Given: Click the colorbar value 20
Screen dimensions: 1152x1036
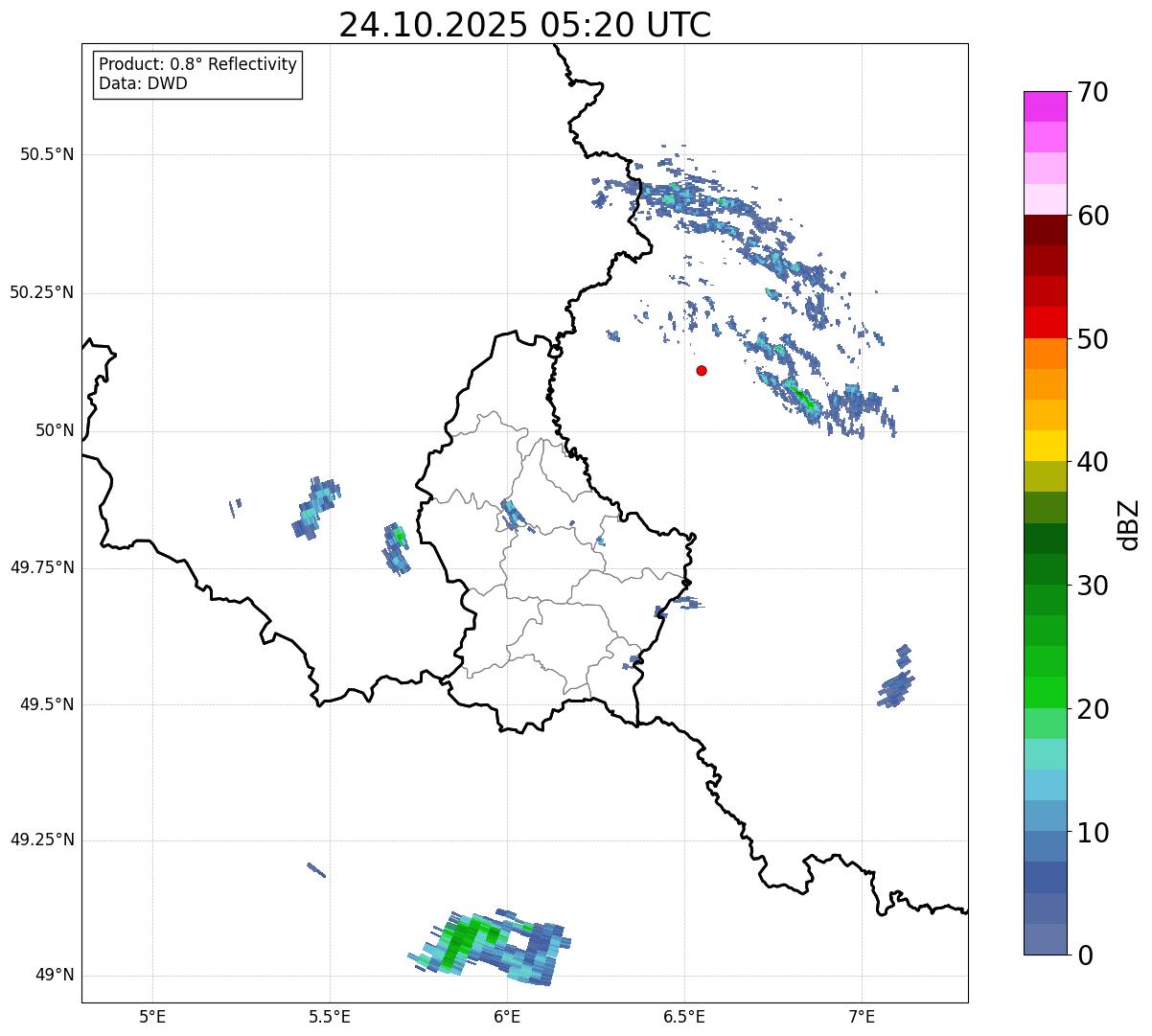Looking at the screenshot, I should point(1094,709).
